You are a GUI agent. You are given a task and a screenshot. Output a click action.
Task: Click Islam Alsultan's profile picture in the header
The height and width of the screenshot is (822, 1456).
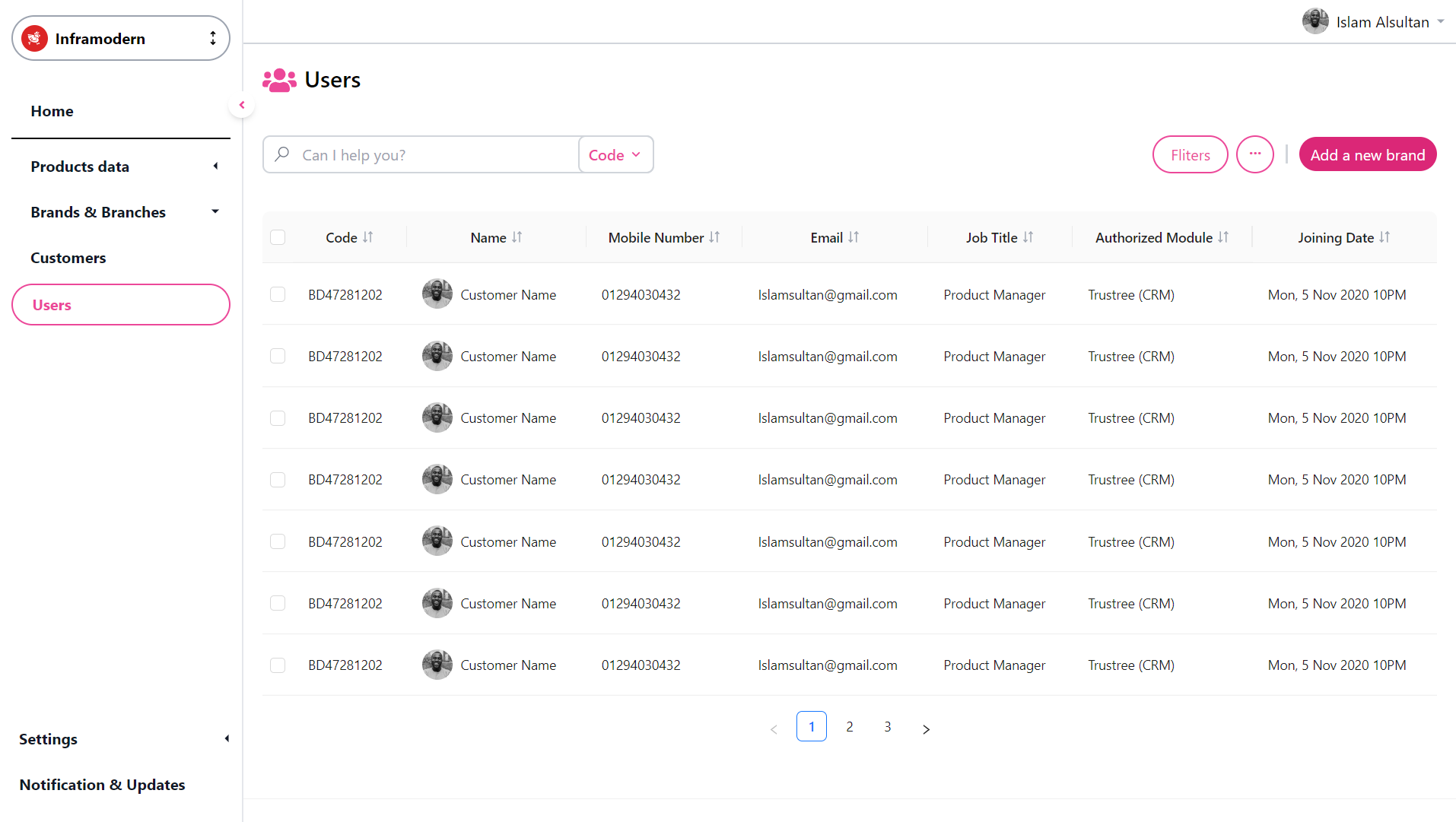tap(1315, 21)
